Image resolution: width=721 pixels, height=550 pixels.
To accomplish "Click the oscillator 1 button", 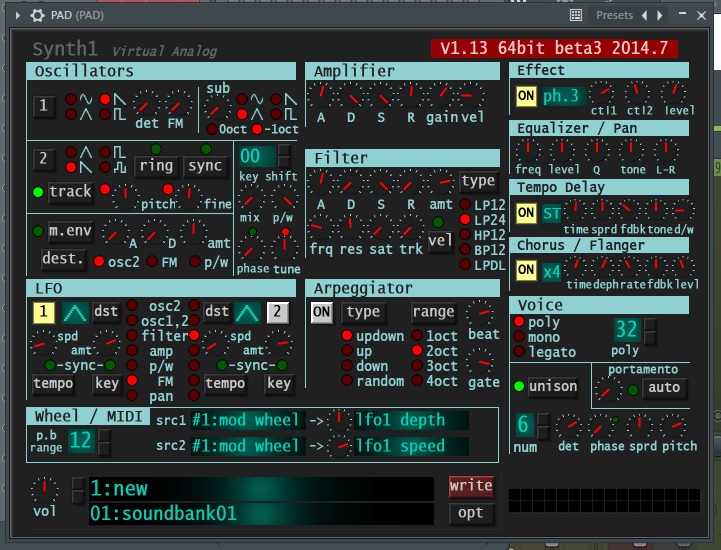I will point(43,106).
